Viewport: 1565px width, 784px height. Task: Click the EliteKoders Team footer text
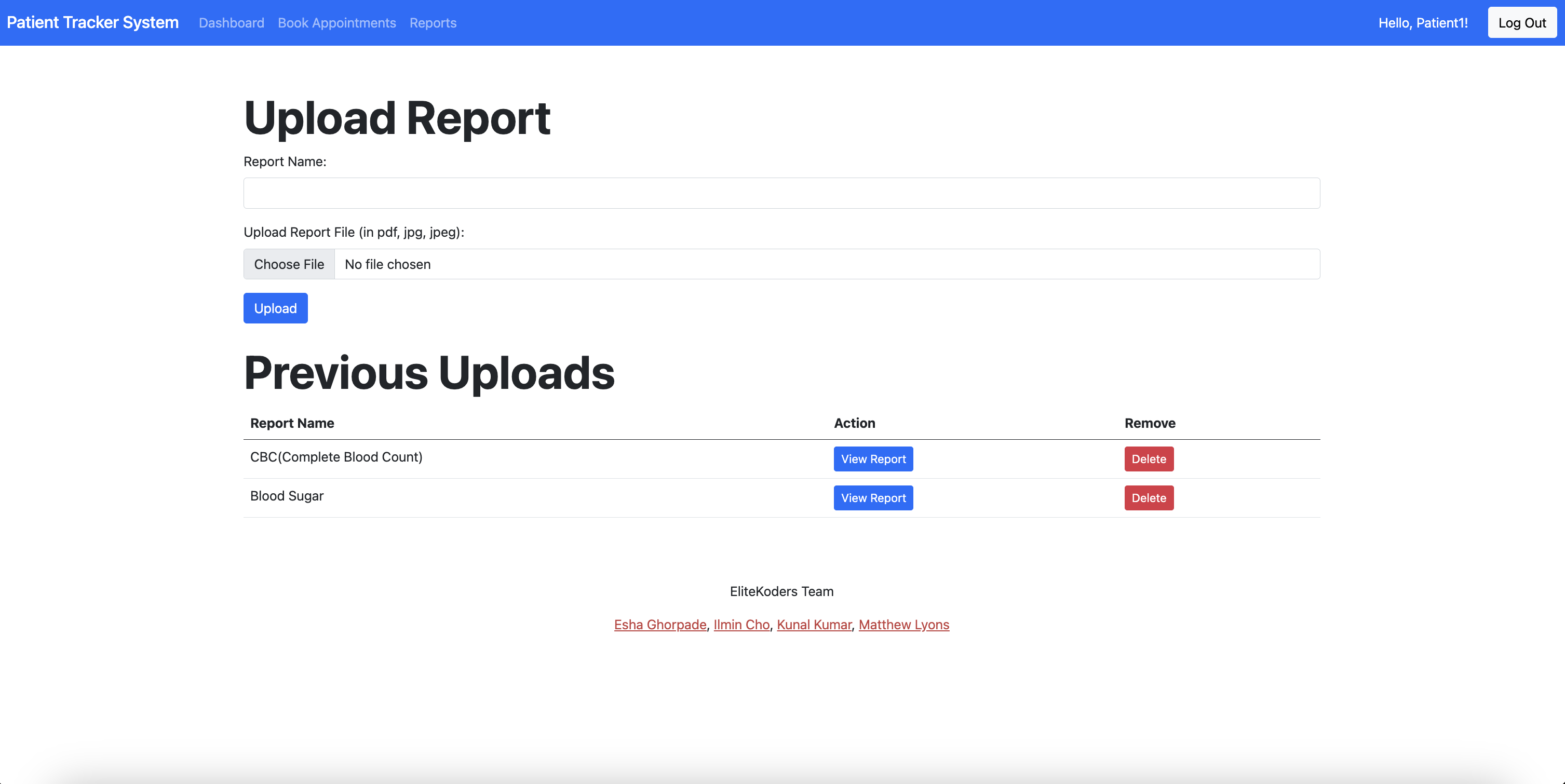(781, 591)
